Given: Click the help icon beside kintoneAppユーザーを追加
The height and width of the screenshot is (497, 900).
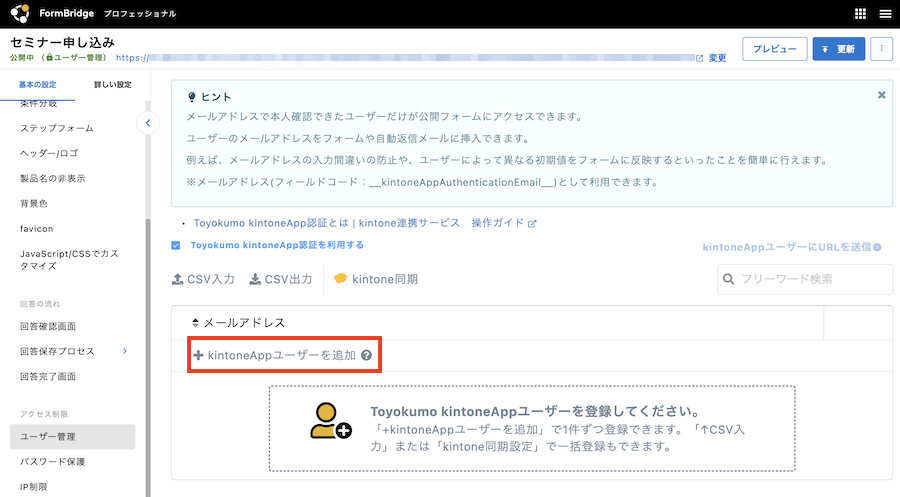Looking at the screenshot, I should [367, 355].
